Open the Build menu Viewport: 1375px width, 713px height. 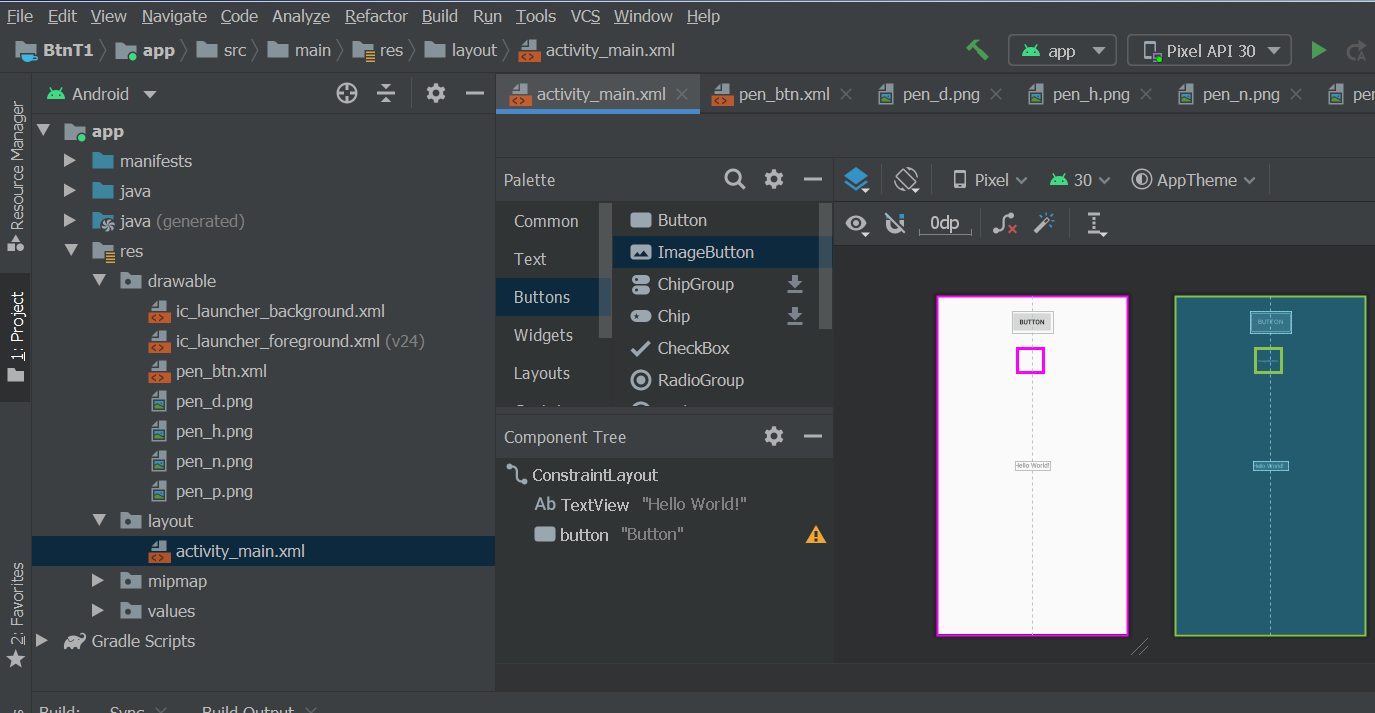(x=440, y=16)
